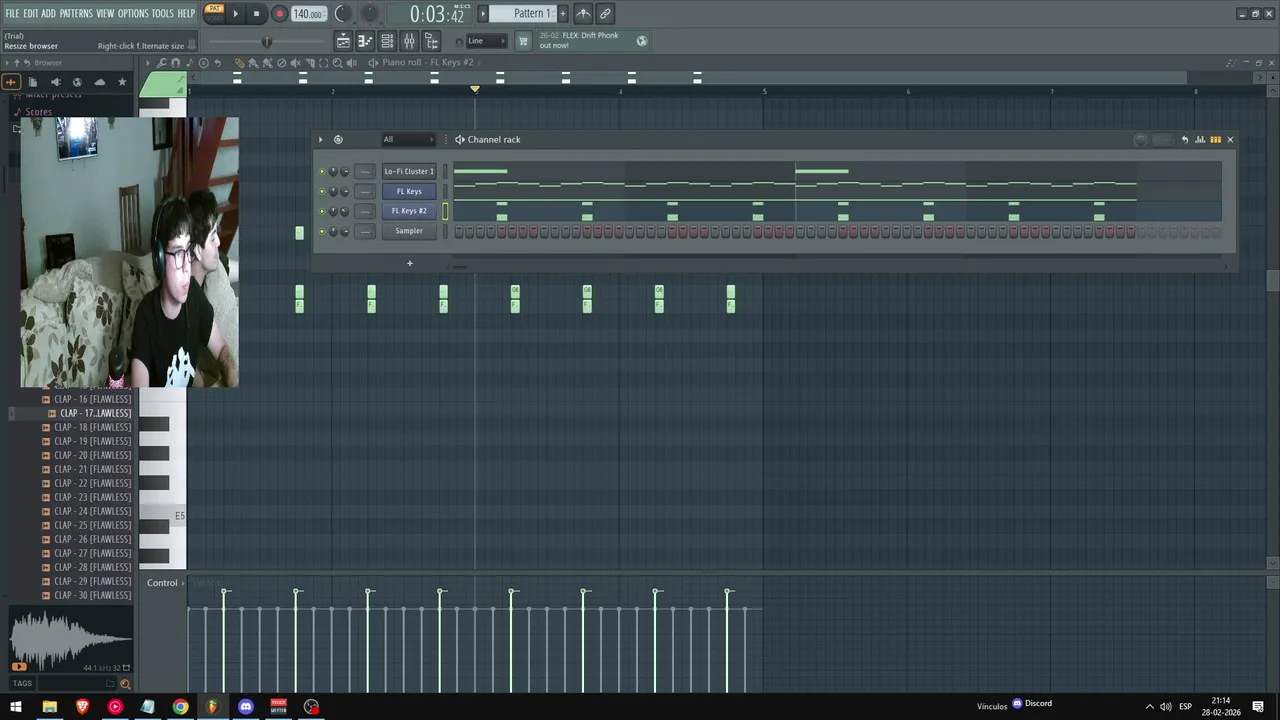The image size is (1280, 720).
Task: Add a channel with the plus button
Action: coord(409,263)
